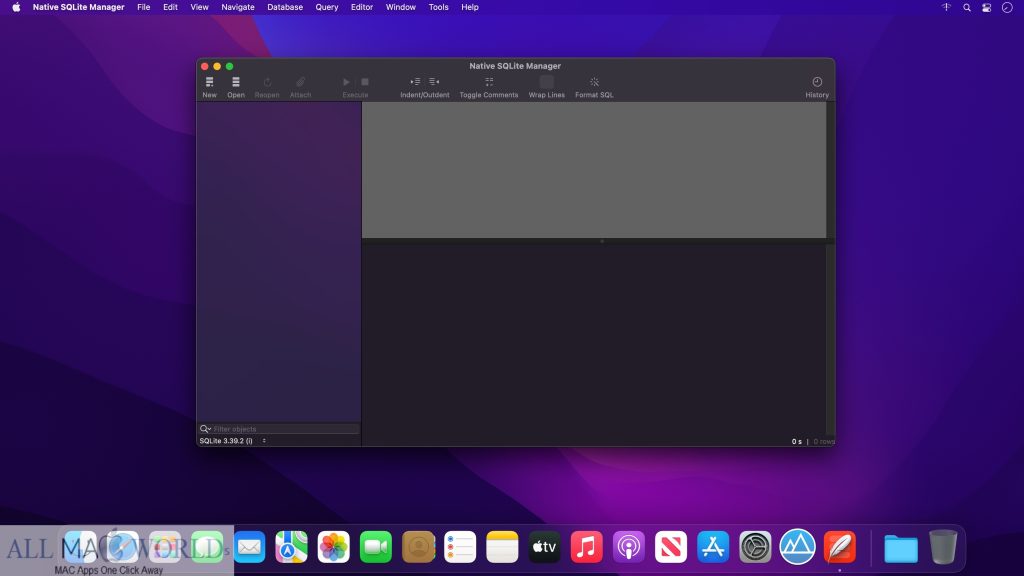Open Apple TV from the Dock

tap(544, 547)
